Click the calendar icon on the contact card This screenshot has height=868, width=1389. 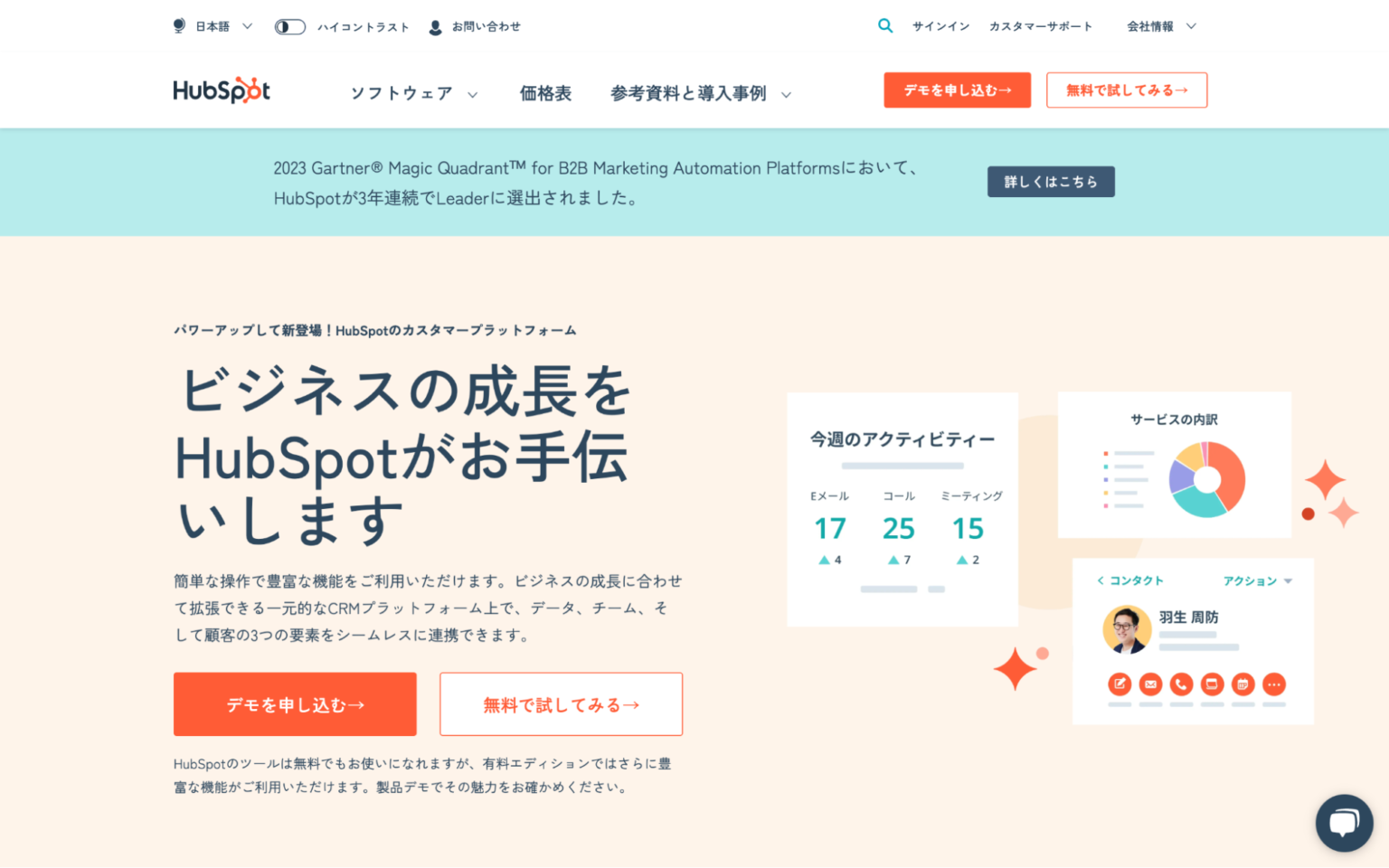pyautogui.click(x=1243, y=684)
